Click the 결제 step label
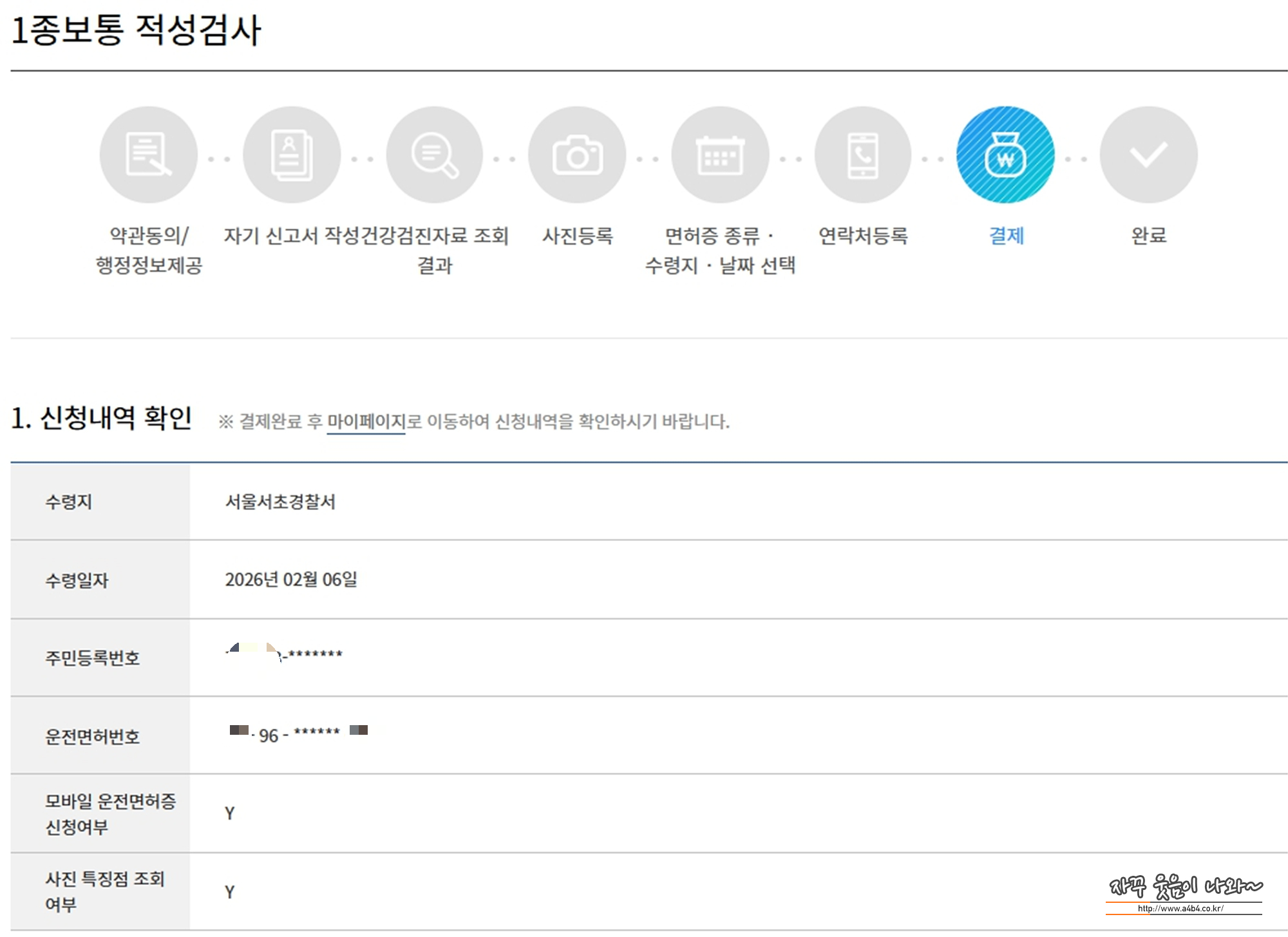 pos(1006,236)
